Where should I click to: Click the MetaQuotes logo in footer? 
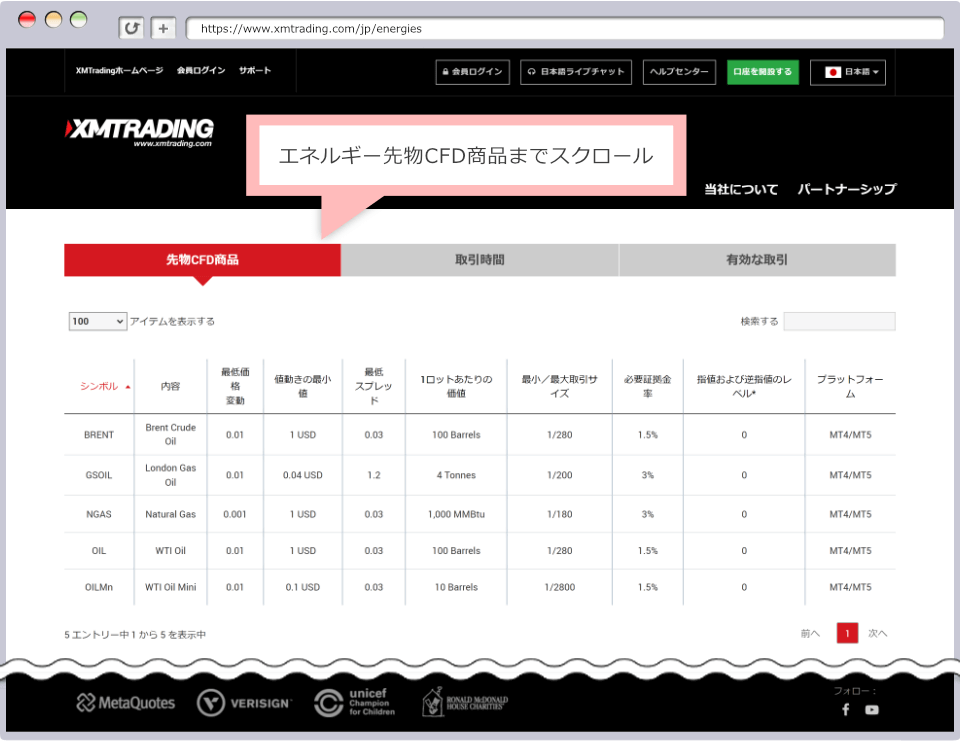pyautogui.click(x=126, y=703)
